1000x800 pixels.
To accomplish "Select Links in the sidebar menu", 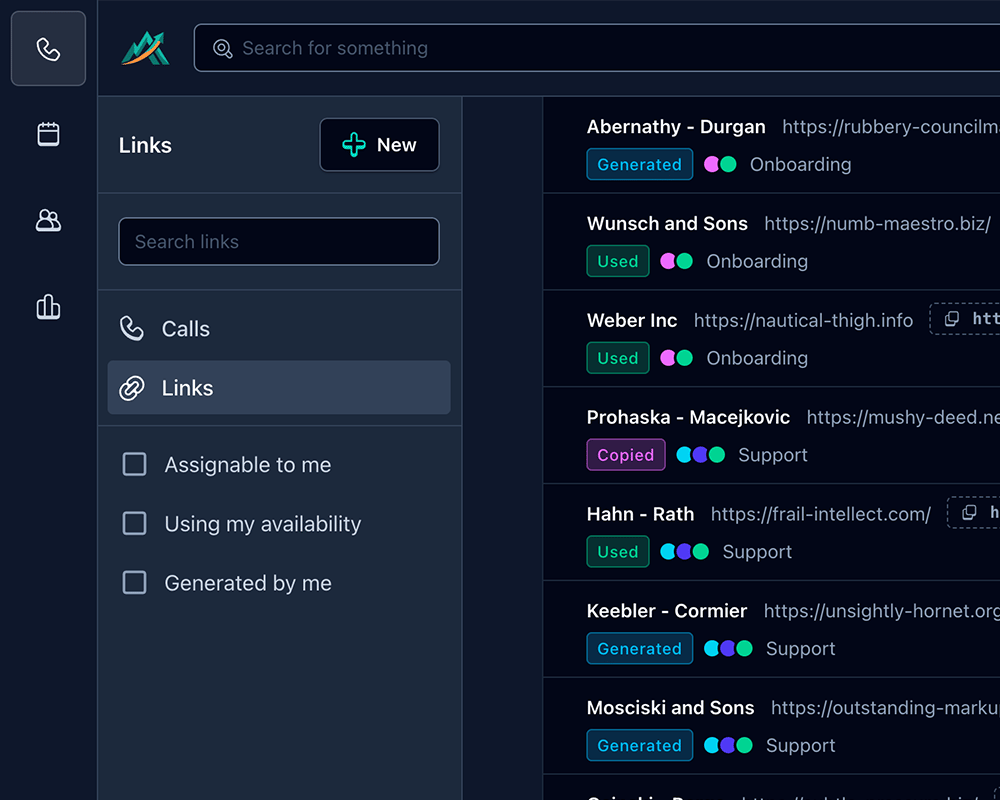I will pyautogui.click(x=279, y=388).
